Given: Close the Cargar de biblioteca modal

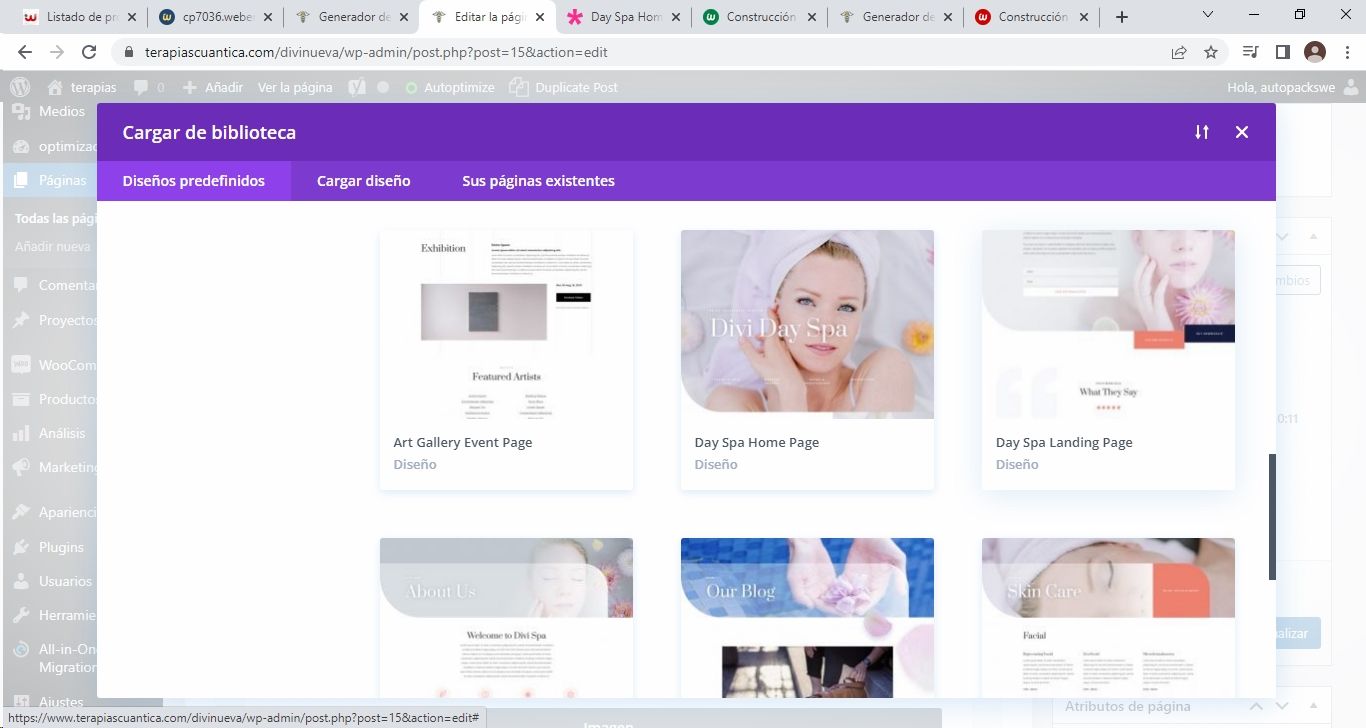Looking at the screenshot, I should [1241, 132].
